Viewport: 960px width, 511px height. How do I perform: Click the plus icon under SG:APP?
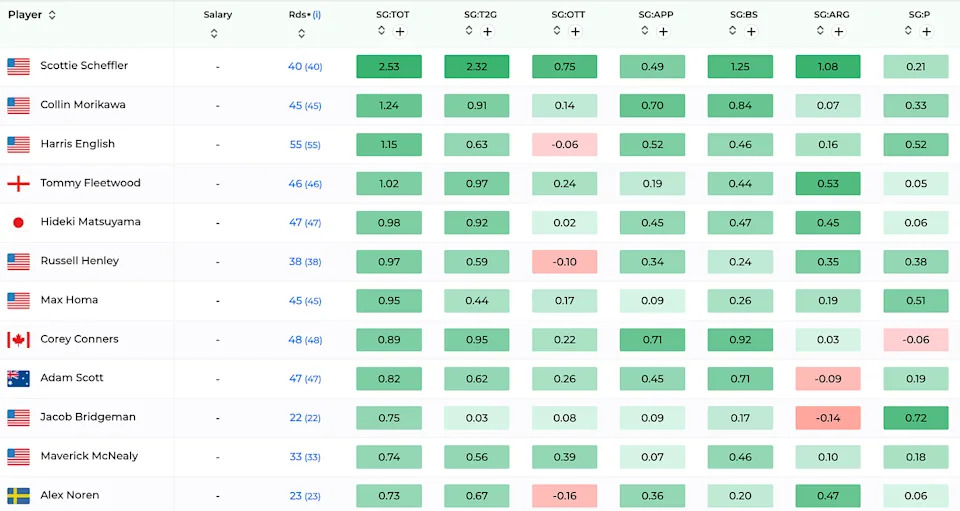click(x=663, y=32)
